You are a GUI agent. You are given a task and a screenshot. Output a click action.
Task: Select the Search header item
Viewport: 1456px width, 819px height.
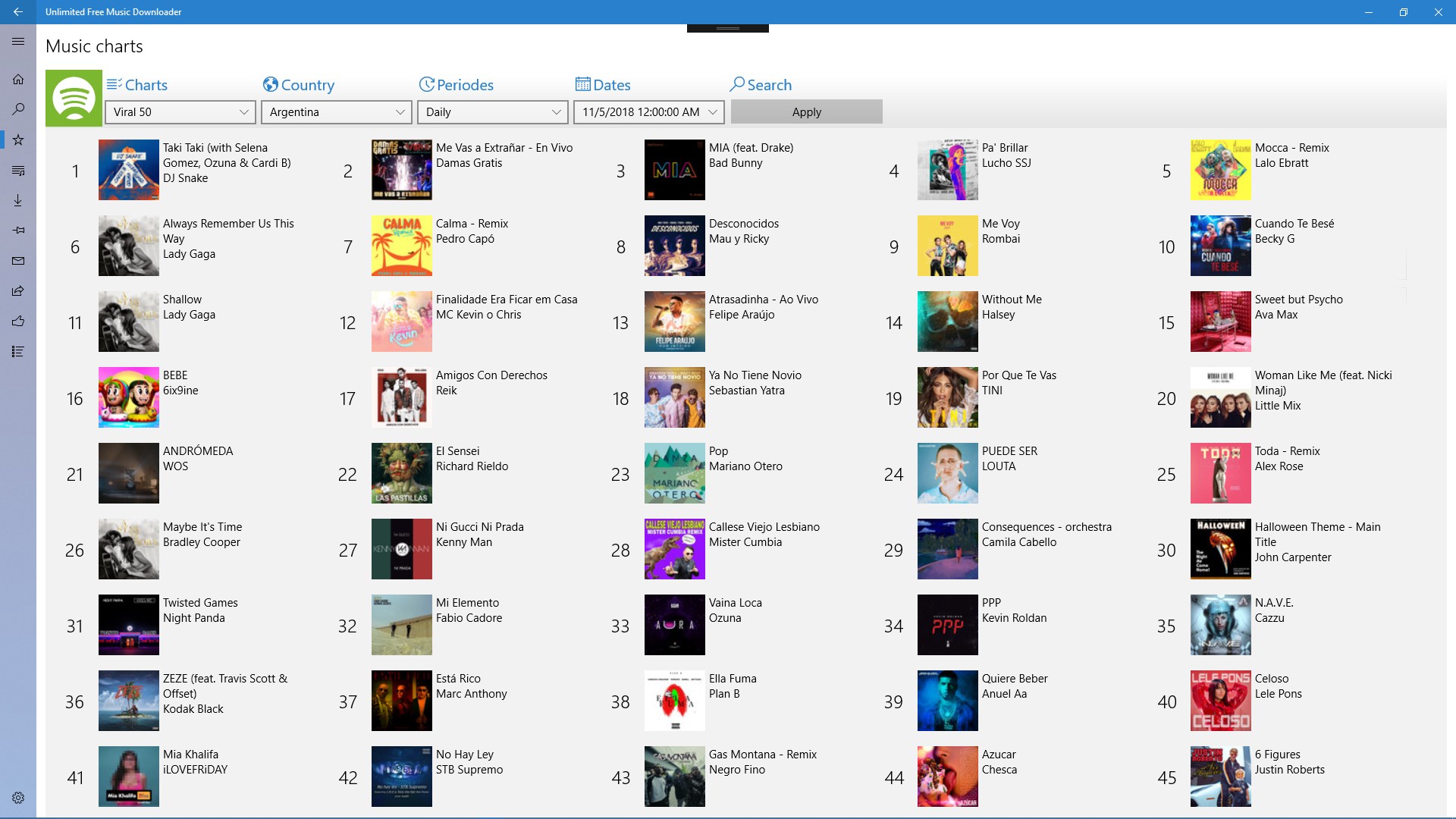(x=761, y=85)
